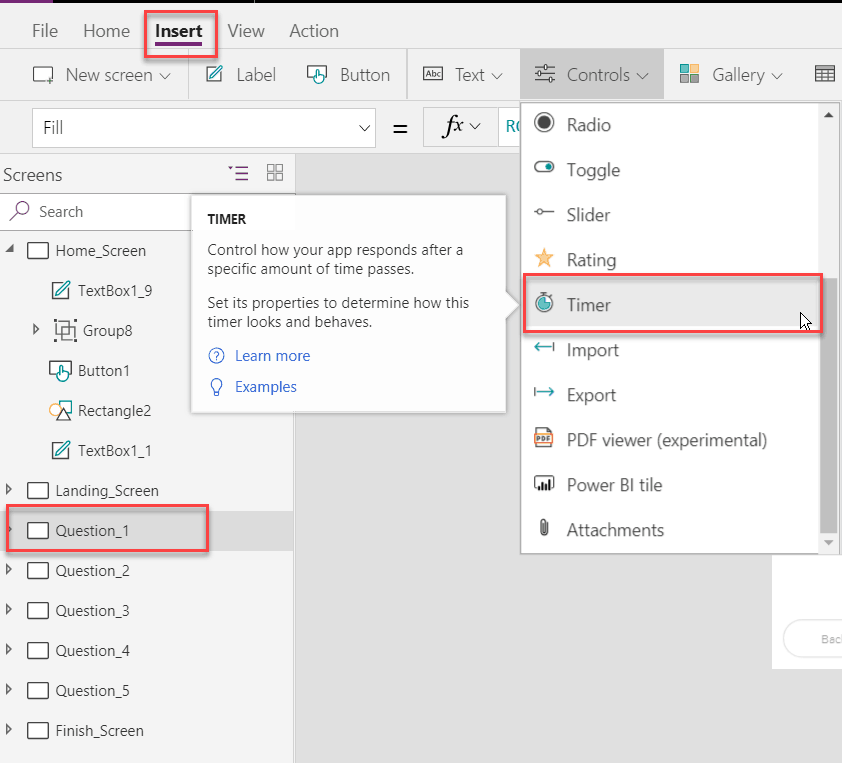Insert a Power BI tile
The height and width of the screenshot is (763, 842).
(x=670, y=485)
